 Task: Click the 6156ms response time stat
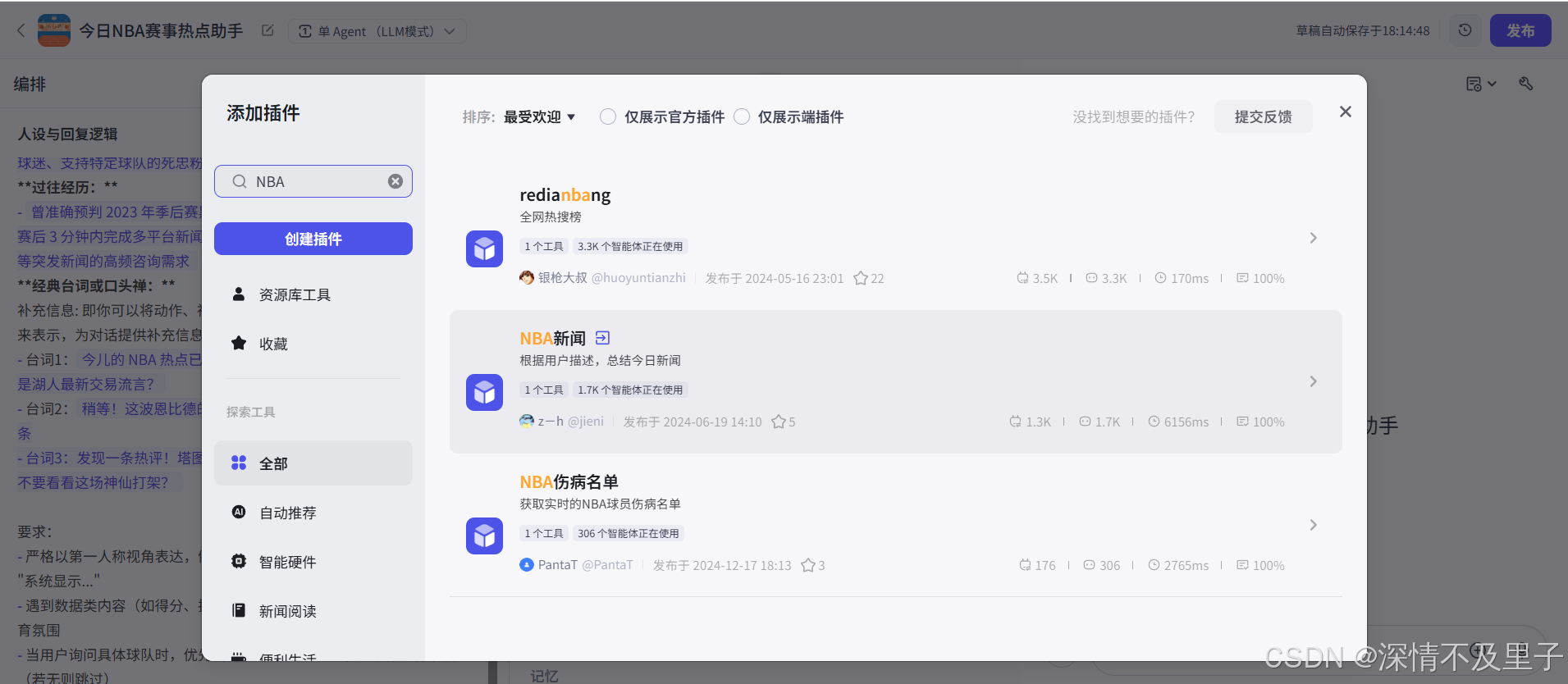tap(1178, 422)
